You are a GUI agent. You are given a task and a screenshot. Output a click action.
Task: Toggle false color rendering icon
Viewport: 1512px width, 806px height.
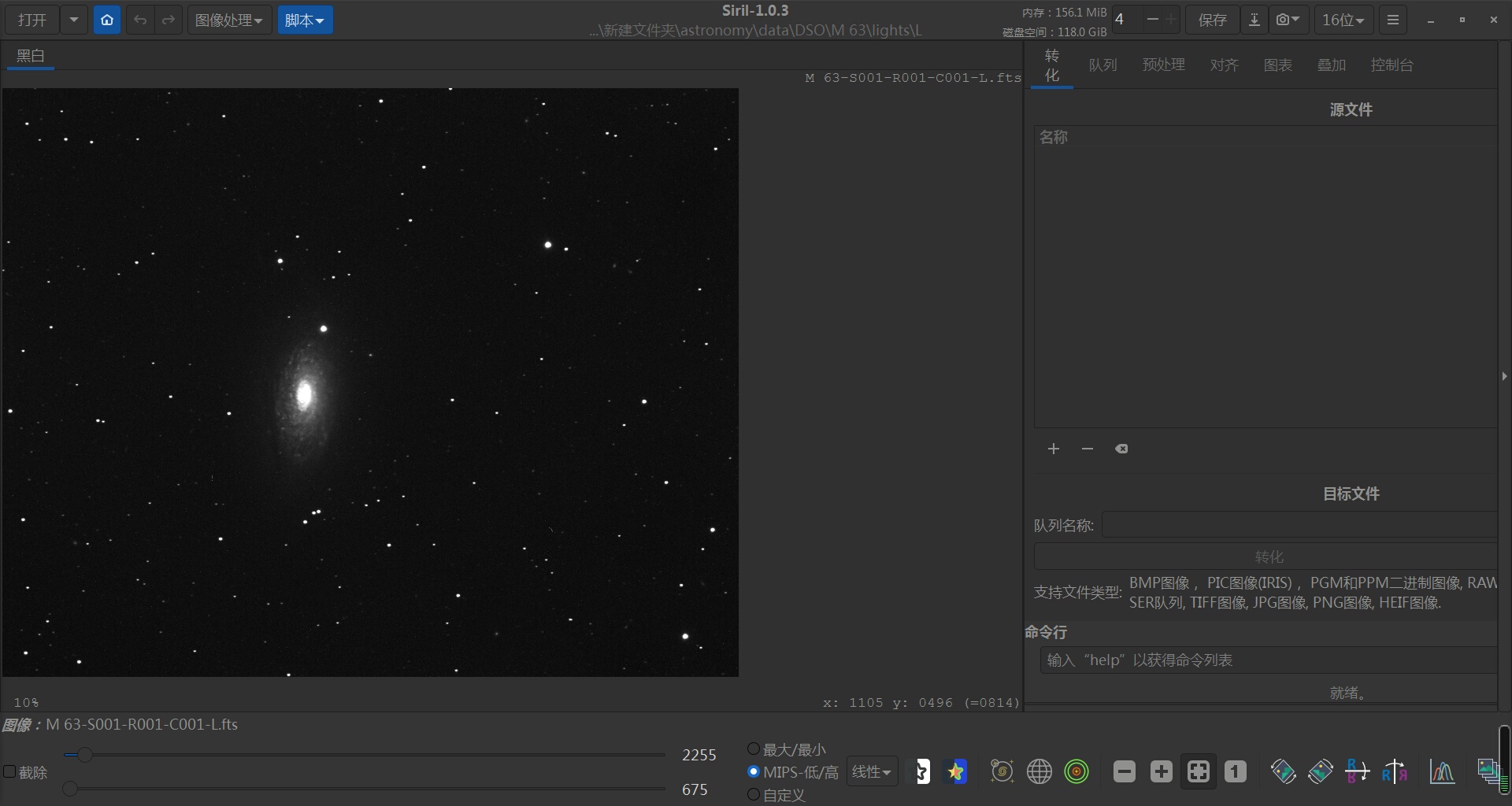pos(956,771)
